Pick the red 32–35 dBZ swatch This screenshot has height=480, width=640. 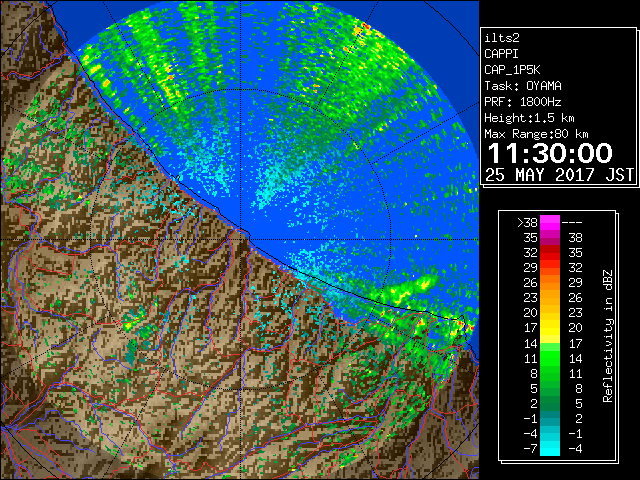(550, 253)
